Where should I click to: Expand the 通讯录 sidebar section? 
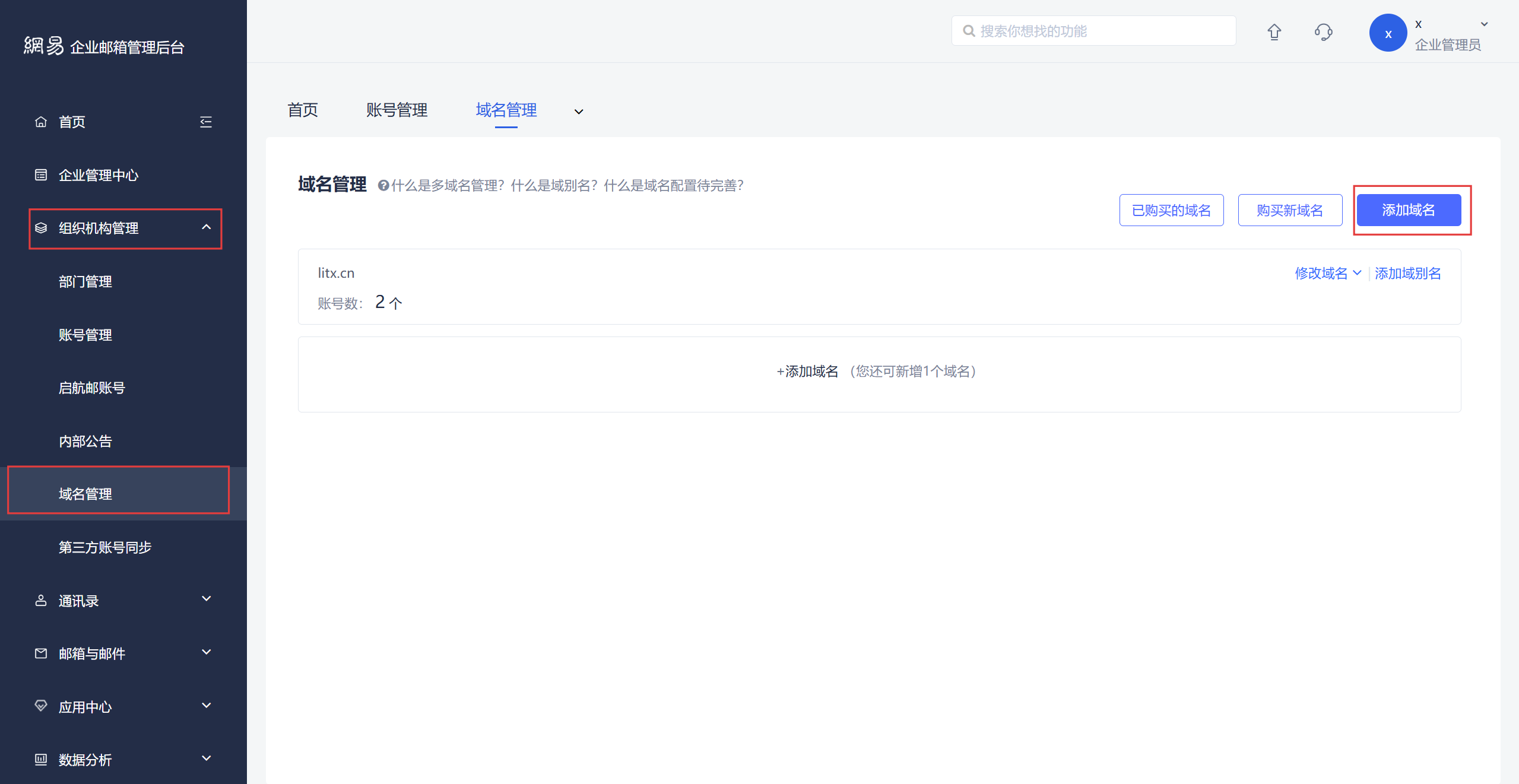206,599
